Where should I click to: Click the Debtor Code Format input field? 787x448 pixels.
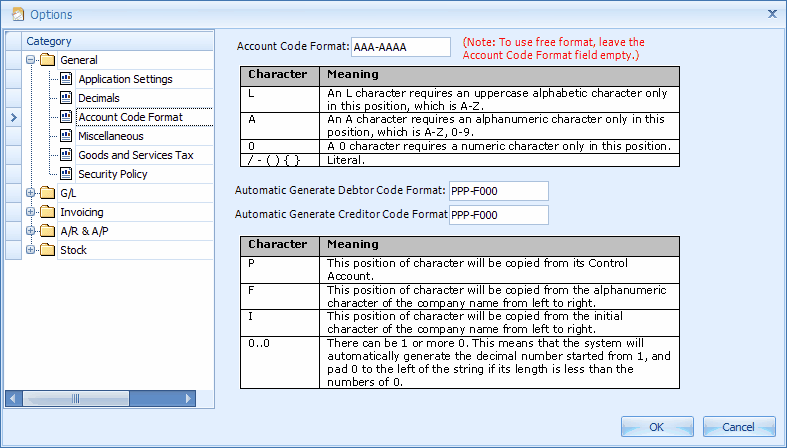point(498,191)
